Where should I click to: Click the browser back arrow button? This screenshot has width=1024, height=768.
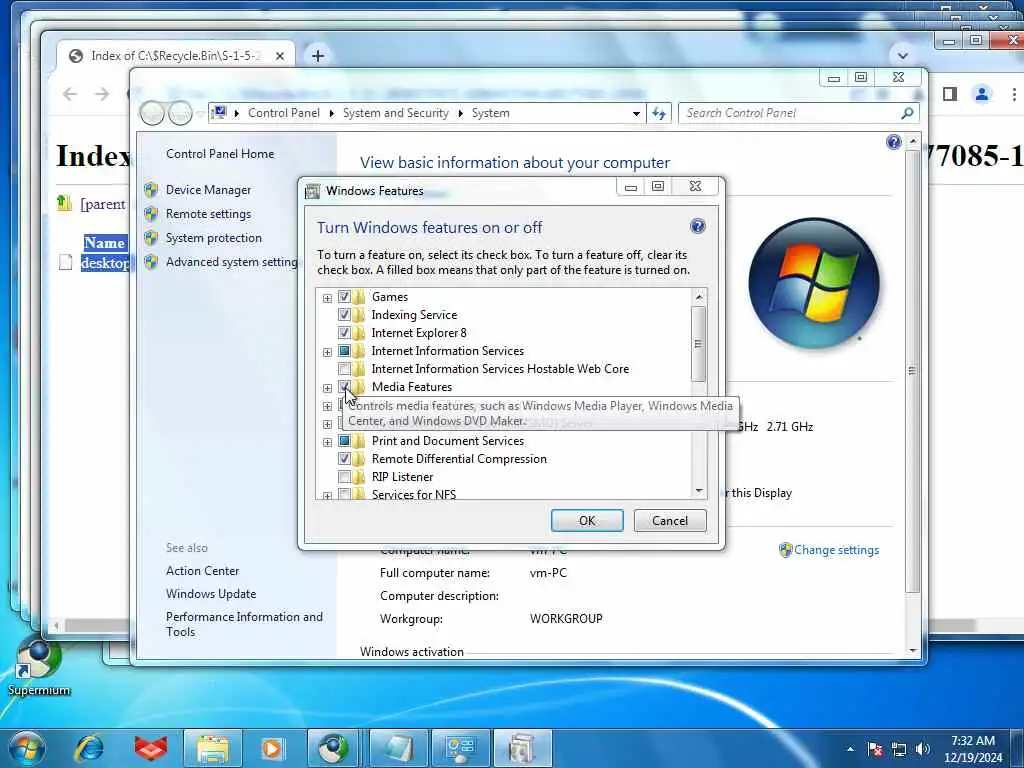pos(70,94)
